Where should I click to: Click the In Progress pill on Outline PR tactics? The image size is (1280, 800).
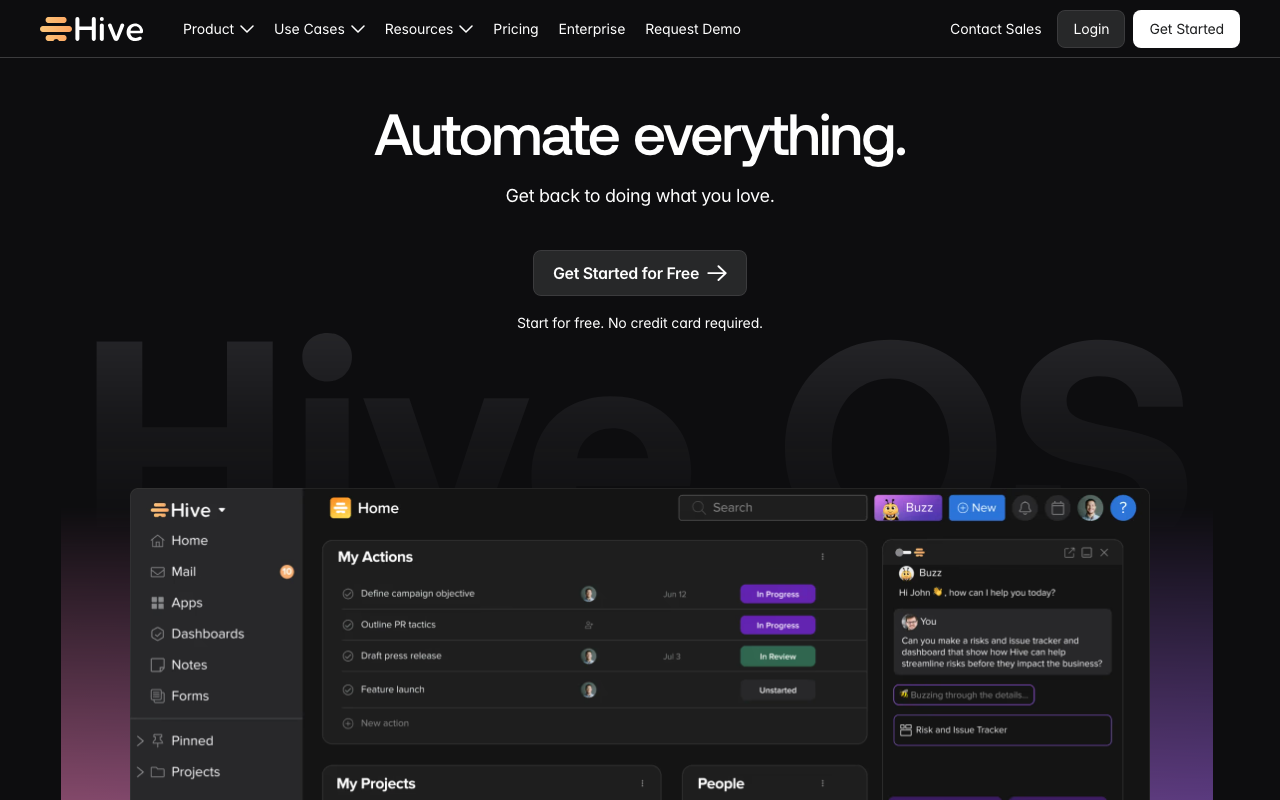(x=778, y=625)
